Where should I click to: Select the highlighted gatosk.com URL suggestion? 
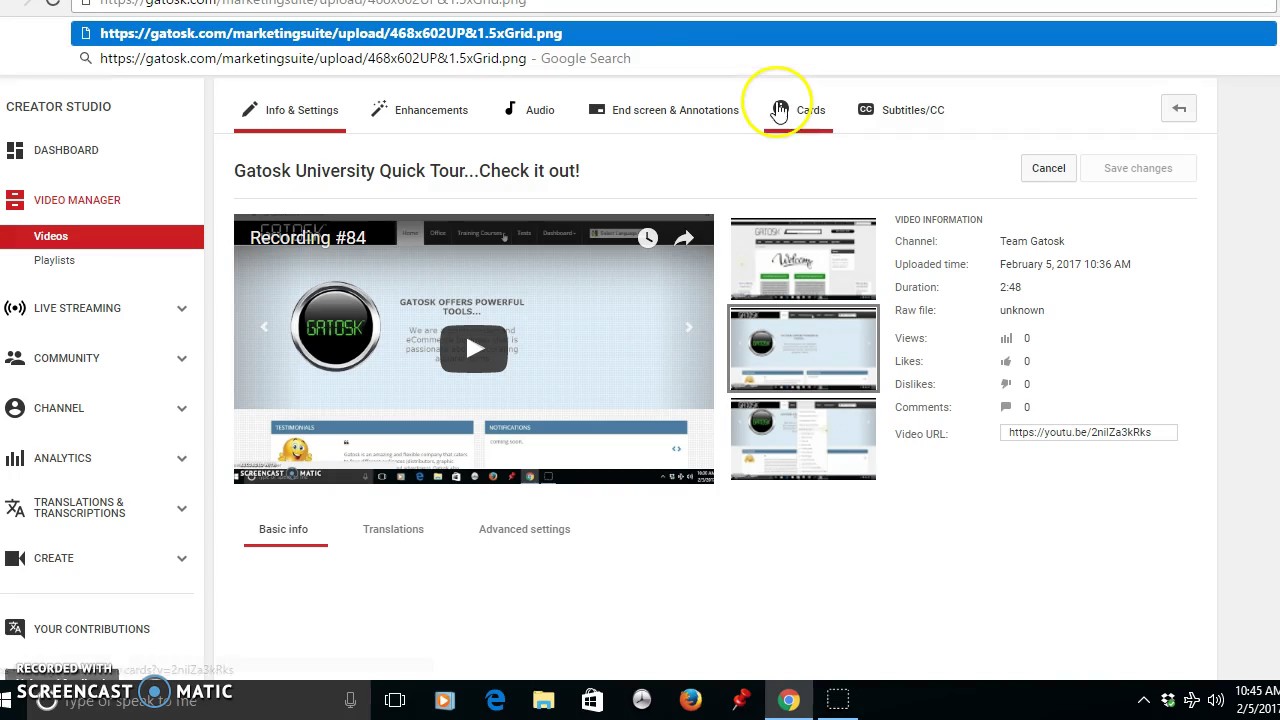click(x=674, y=33)
